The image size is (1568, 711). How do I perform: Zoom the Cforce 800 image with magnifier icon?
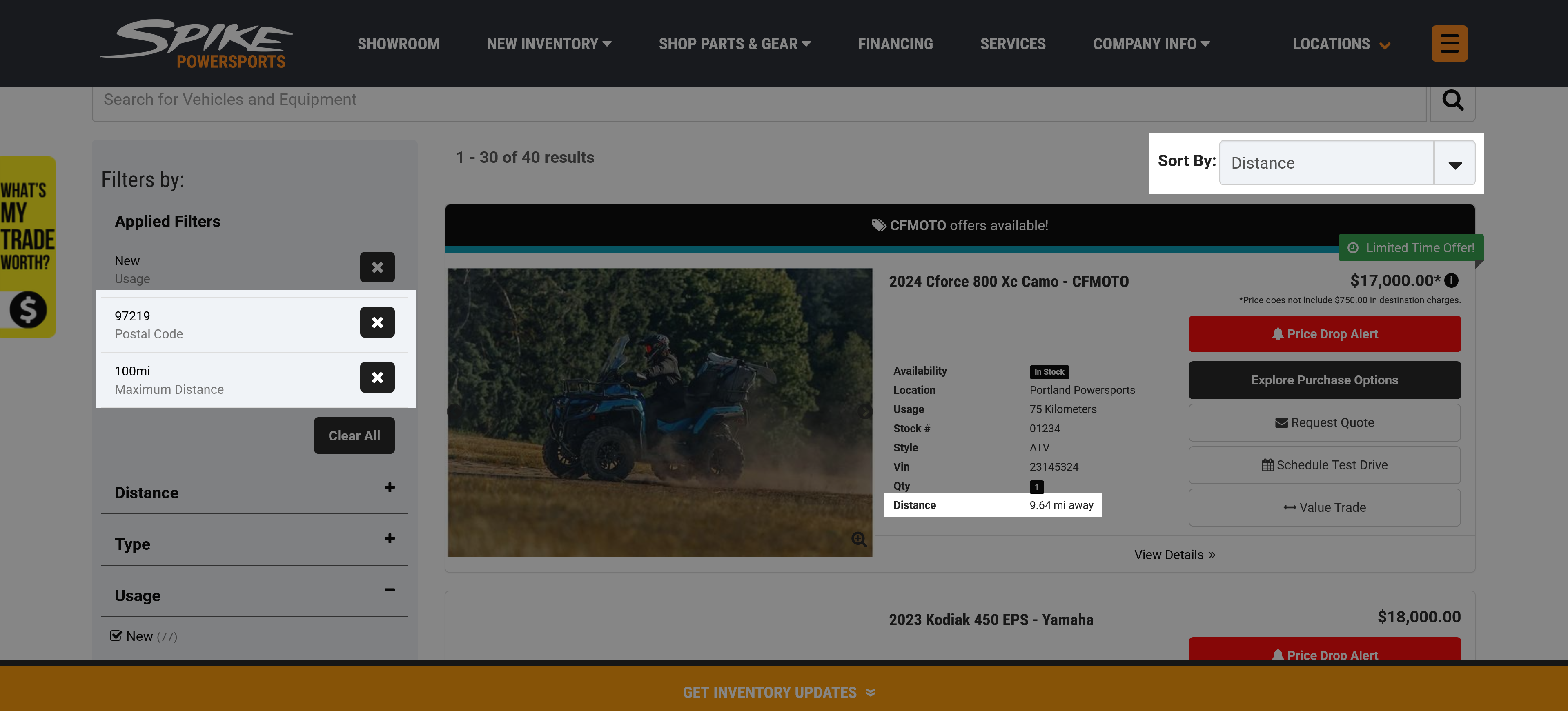pyautogui.click(x=859, y=539)
